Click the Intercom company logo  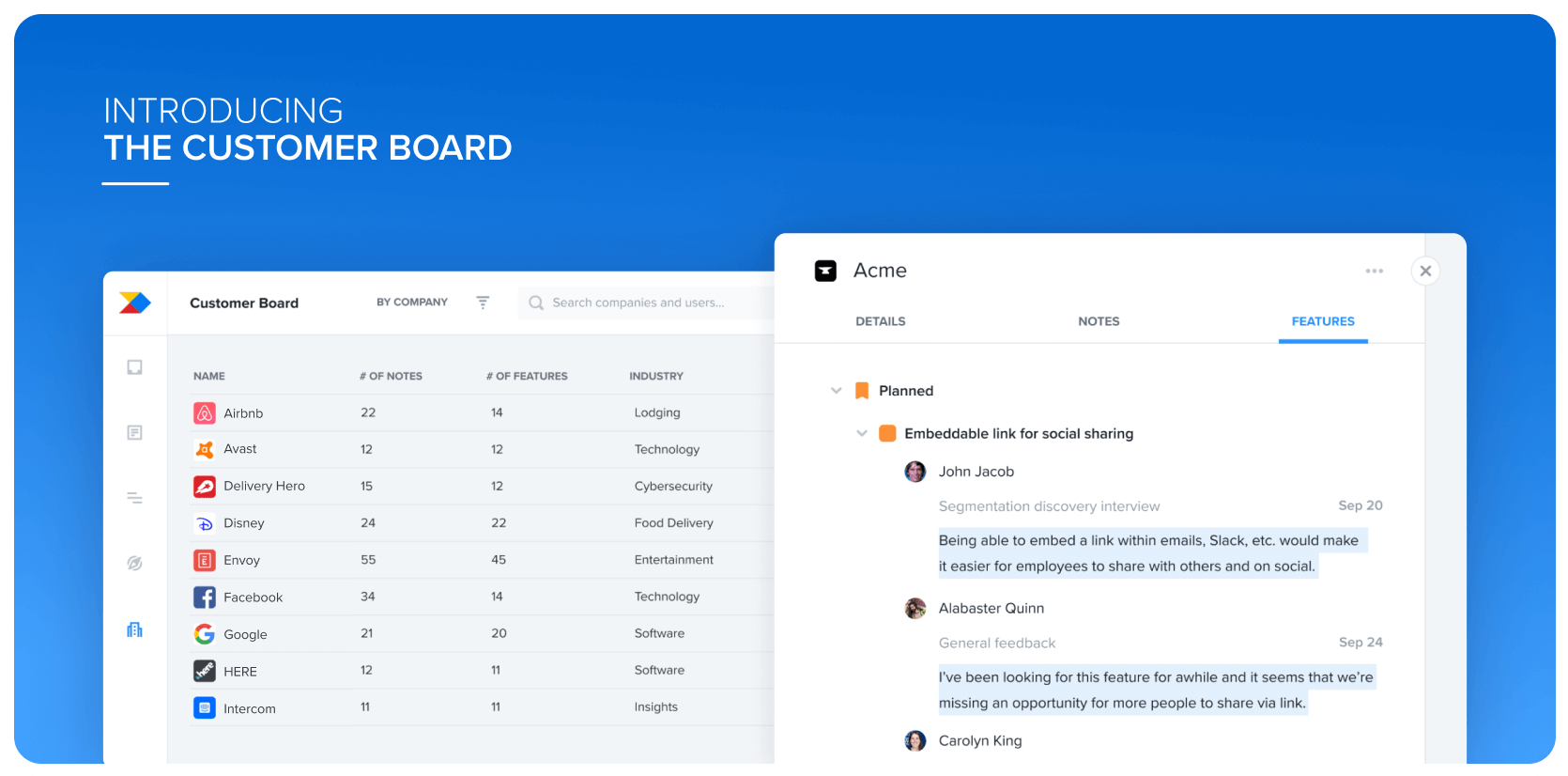(x=205, y=708)
